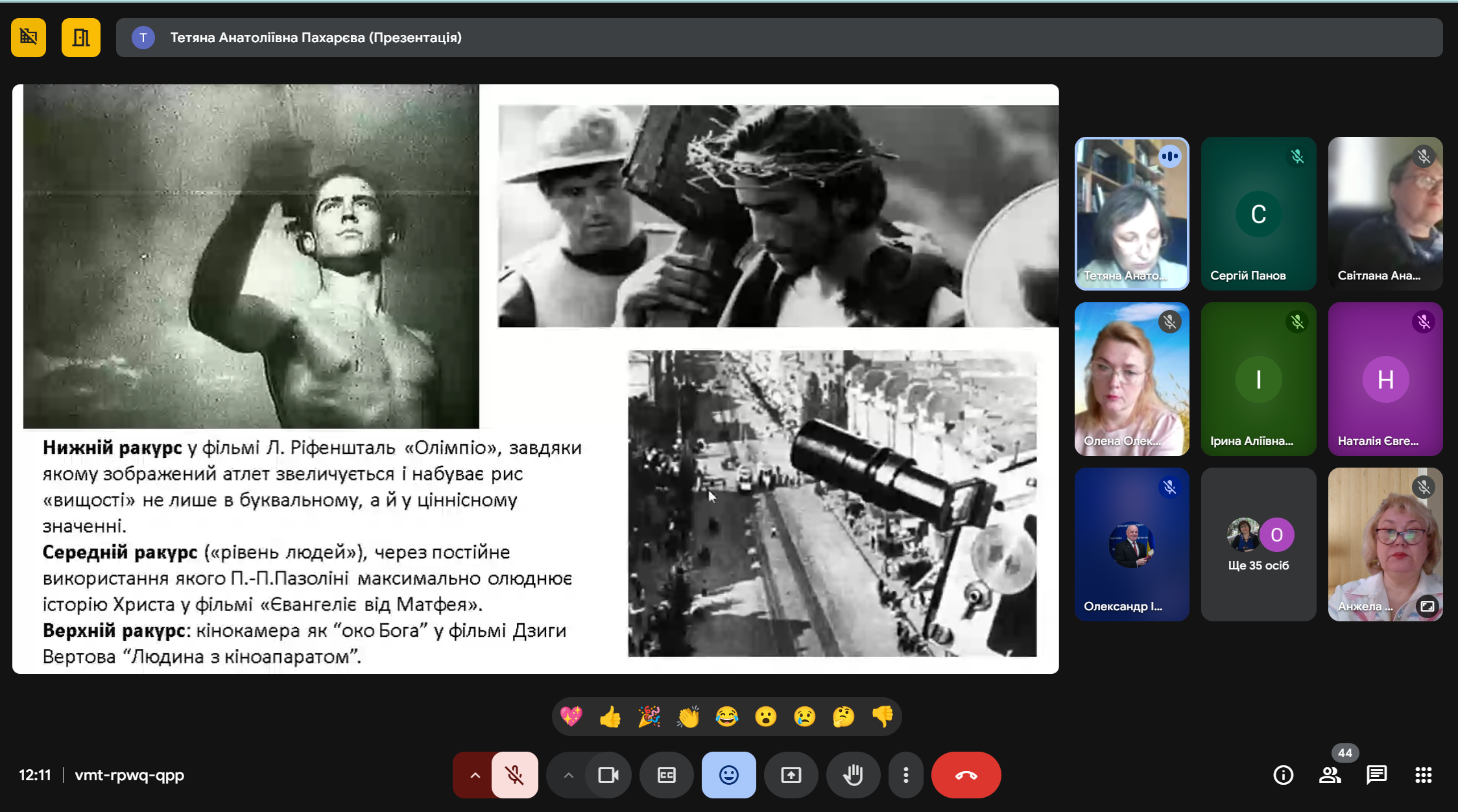Click picture-in-picture icon on Анжела tile
The image size is (1458, 812).
pos(1428,606)
